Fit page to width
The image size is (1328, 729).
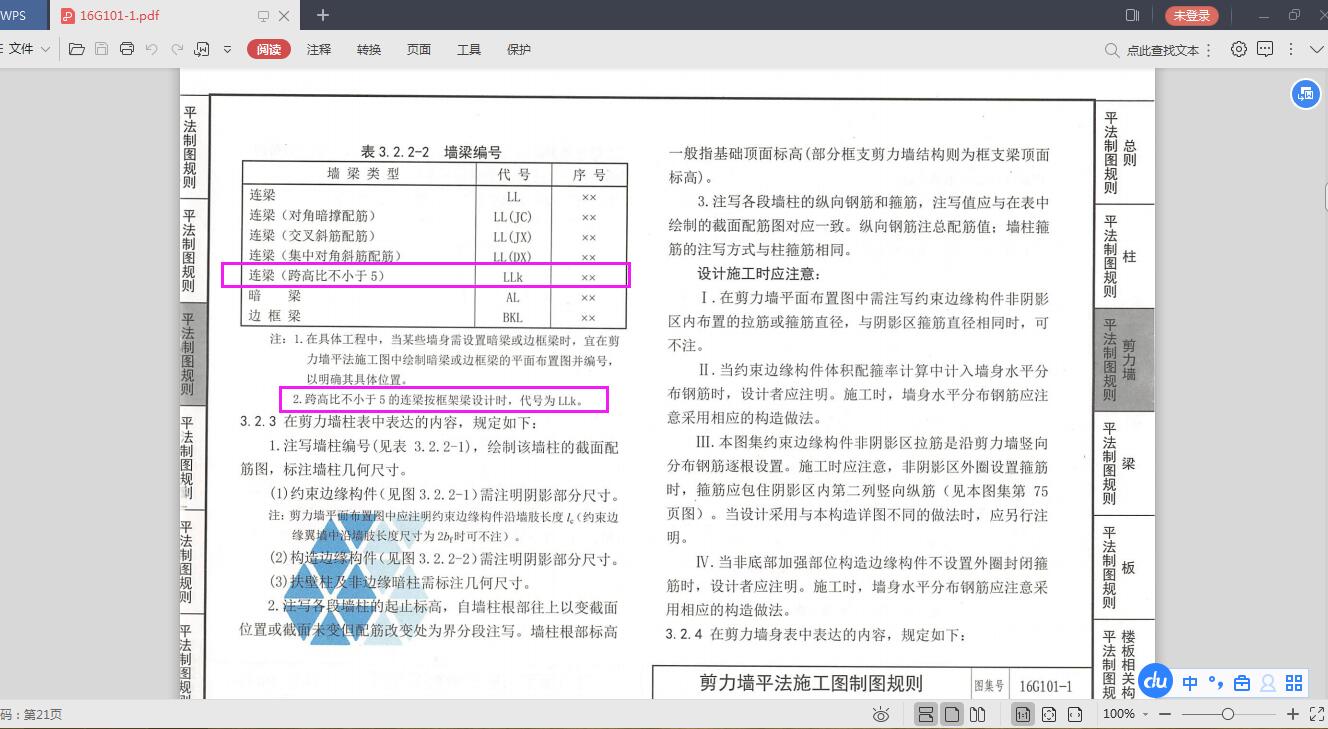[x=1075, y=714]
